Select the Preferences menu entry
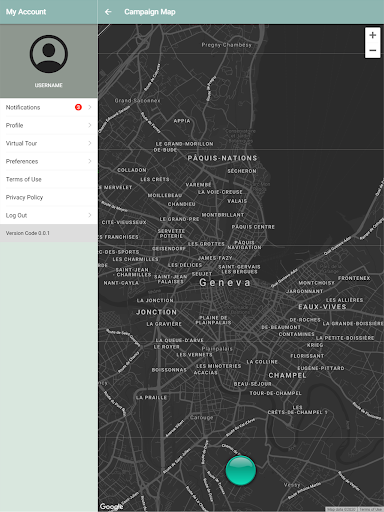The width and height of the screenshot is (384, 512). pos(49,161)
